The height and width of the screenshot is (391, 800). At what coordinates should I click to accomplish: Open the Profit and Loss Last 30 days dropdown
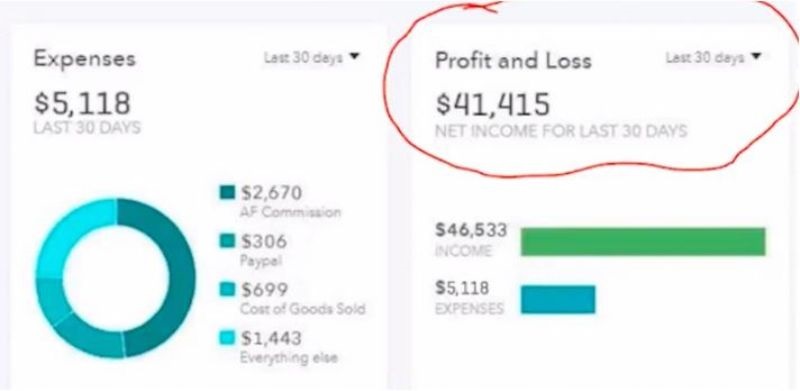click(x=713, y=58)
